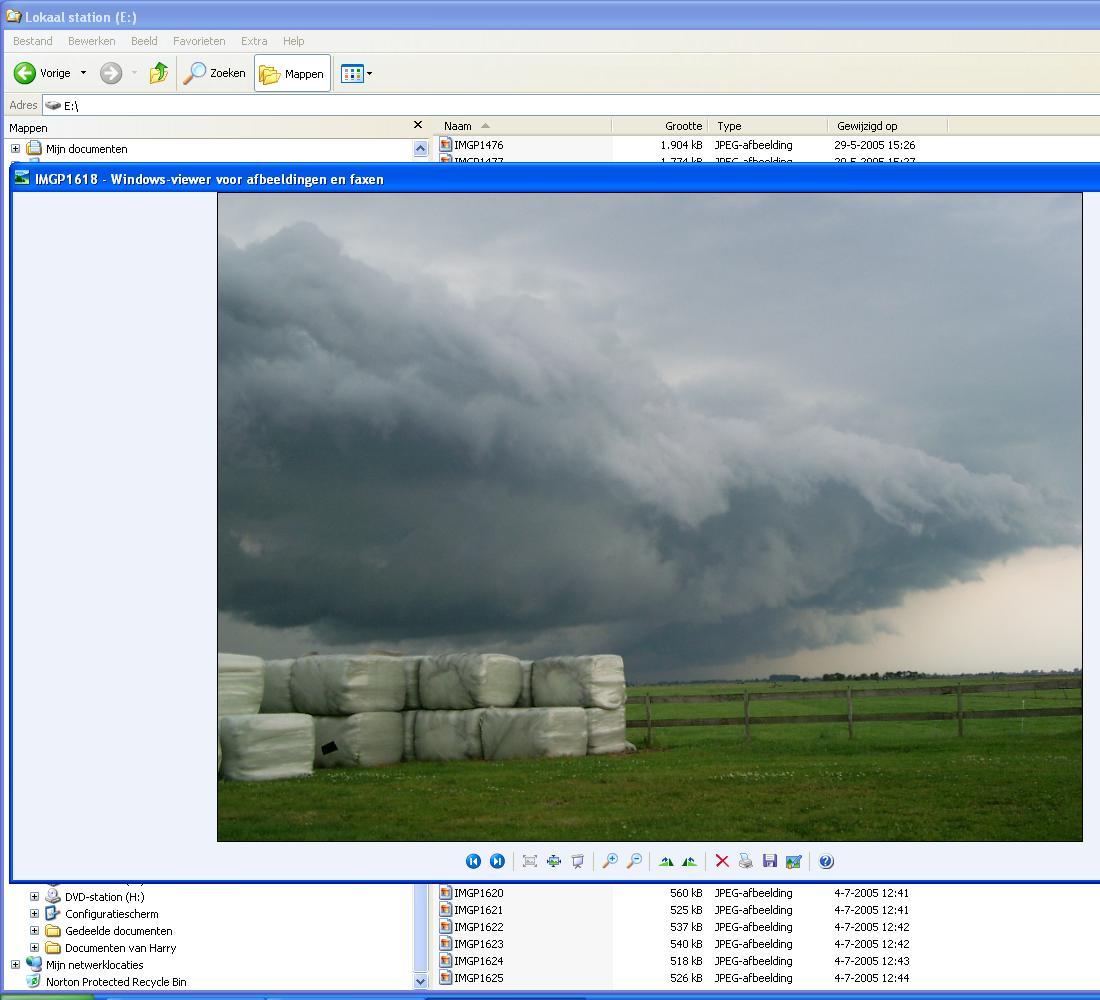The image size is (1100, 1000).
Task: Open viewer help with question mark icon
Action: pyautogui.click(x=826, y=861)
